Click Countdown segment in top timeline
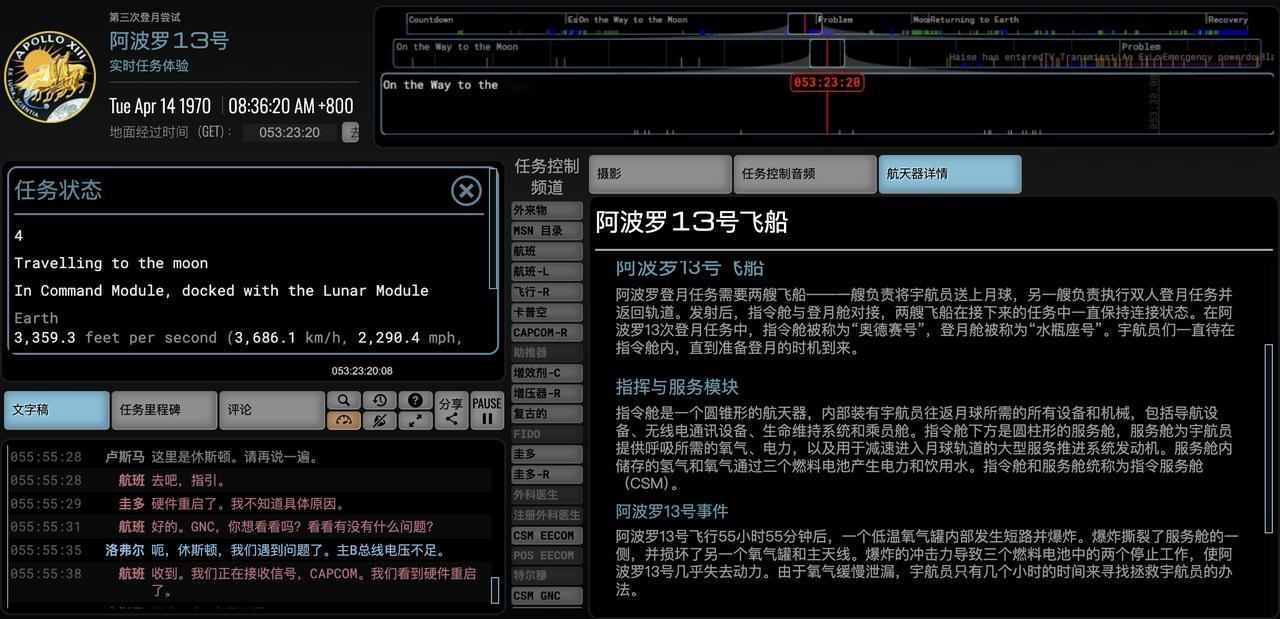The image size is (1280, 619). (431, 19)
